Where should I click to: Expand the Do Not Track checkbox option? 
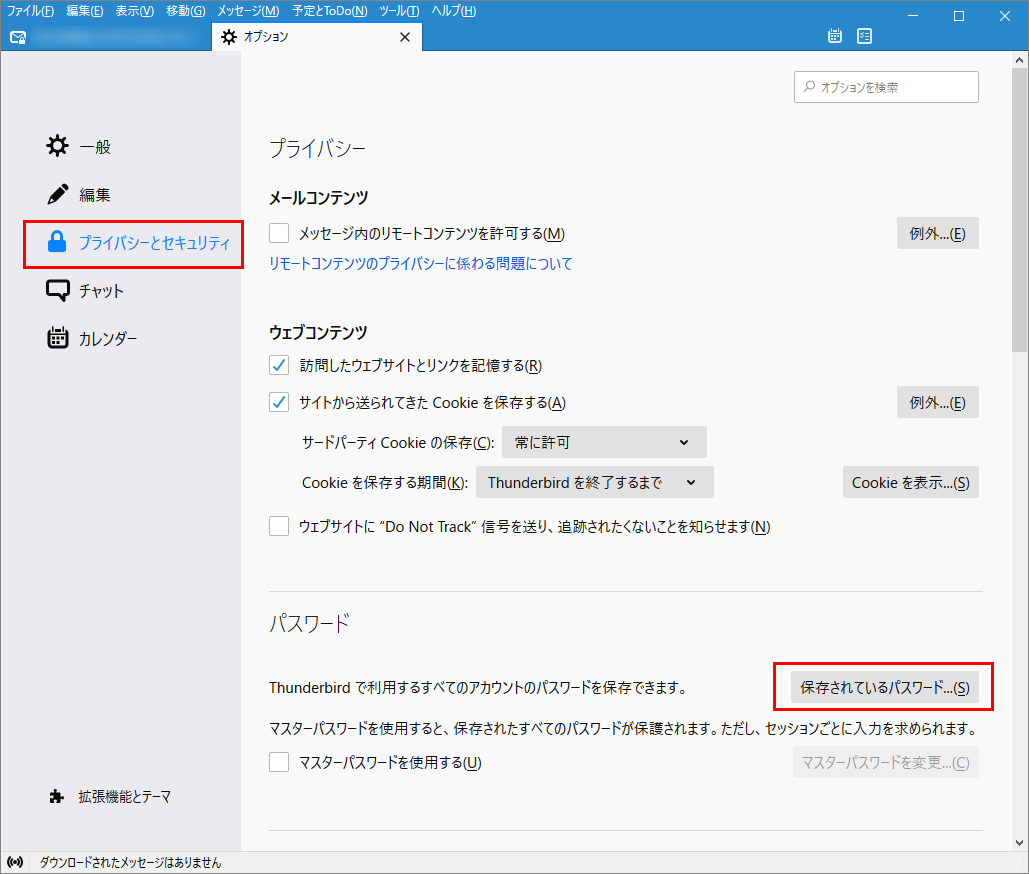(279, 526)
